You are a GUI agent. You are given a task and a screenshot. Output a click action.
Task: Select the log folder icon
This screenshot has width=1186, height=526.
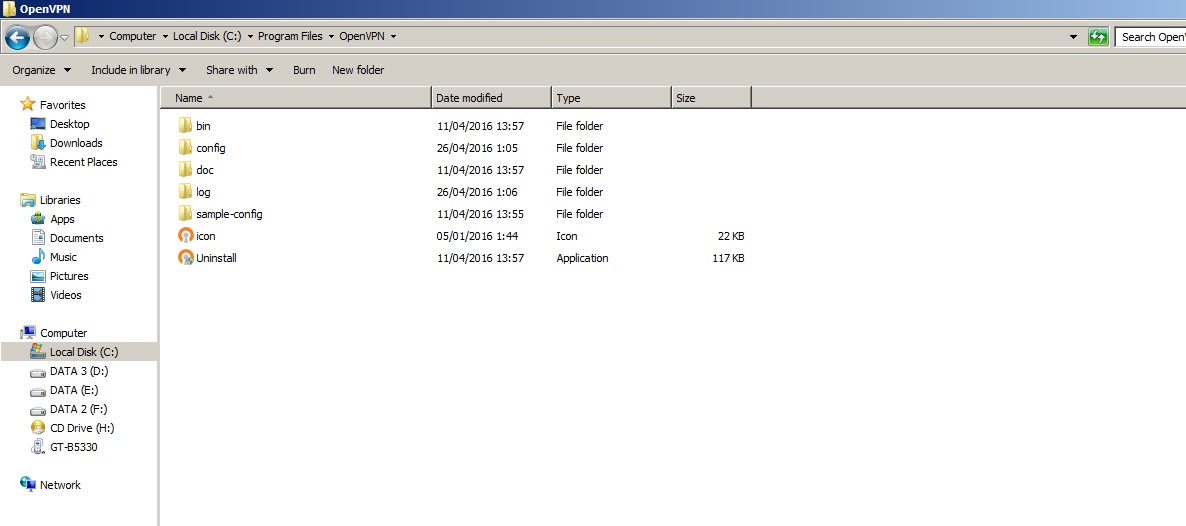(x=186, y=191)
